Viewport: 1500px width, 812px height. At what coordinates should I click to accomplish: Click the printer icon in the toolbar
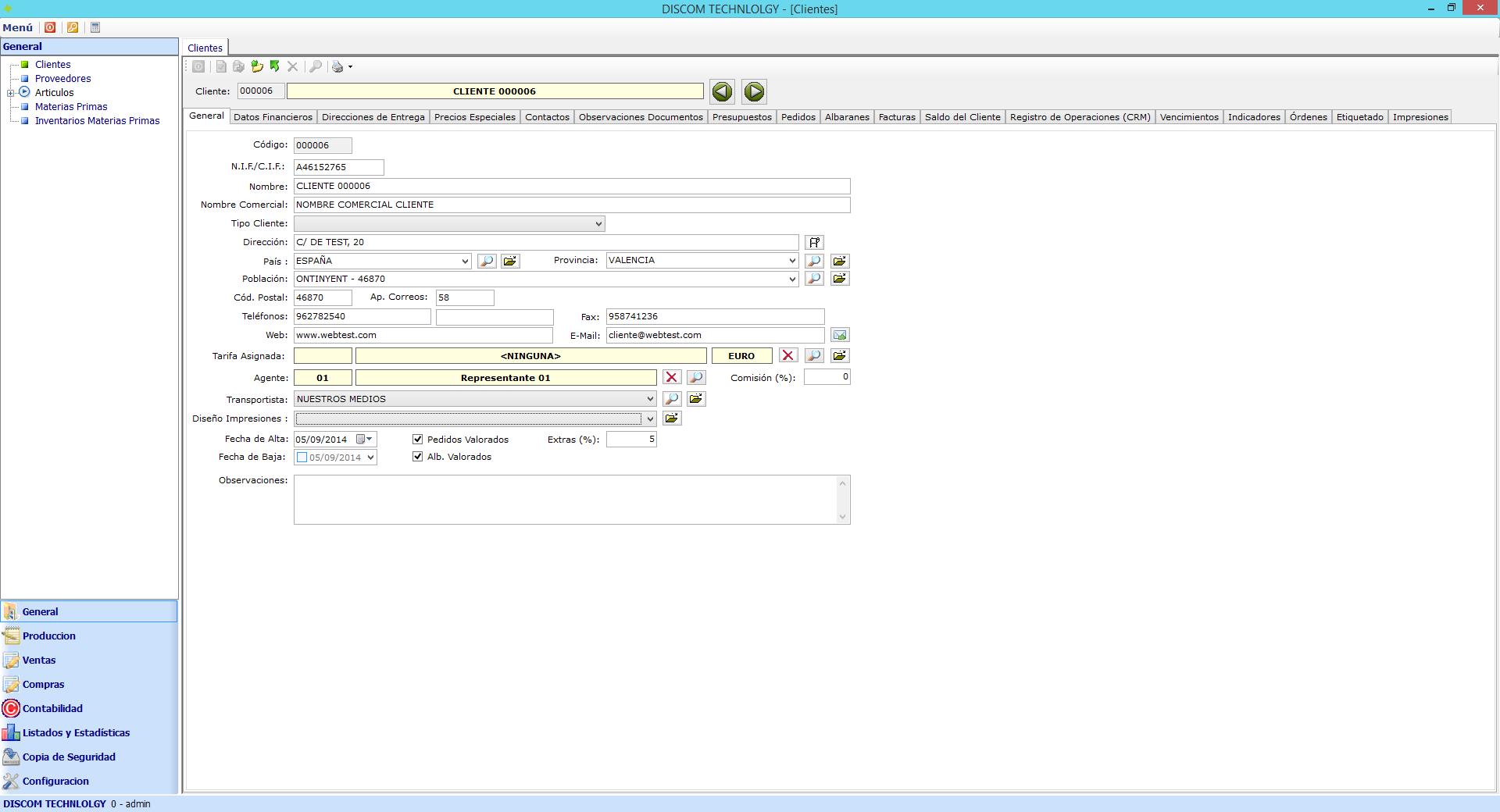337,67
